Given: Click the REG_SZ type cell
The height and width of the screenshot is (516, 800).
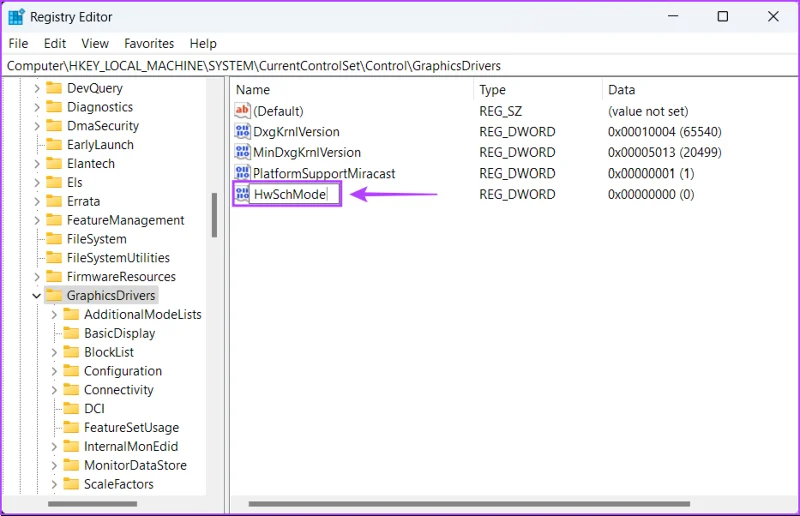Looking at the screenshot, I should [501, 111].
